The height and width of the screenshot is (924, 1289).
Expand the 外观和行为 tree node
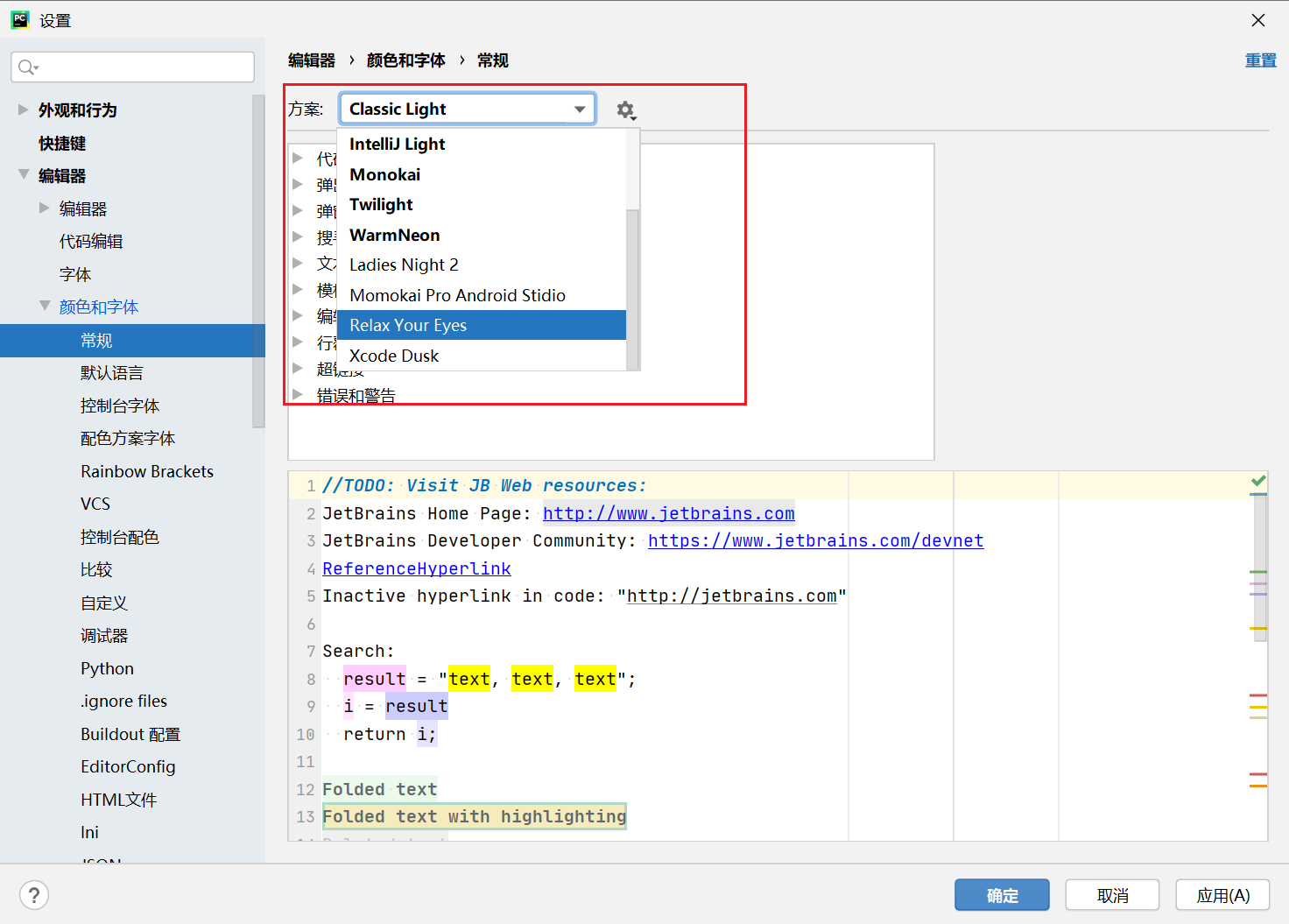[x=24, y=109]
